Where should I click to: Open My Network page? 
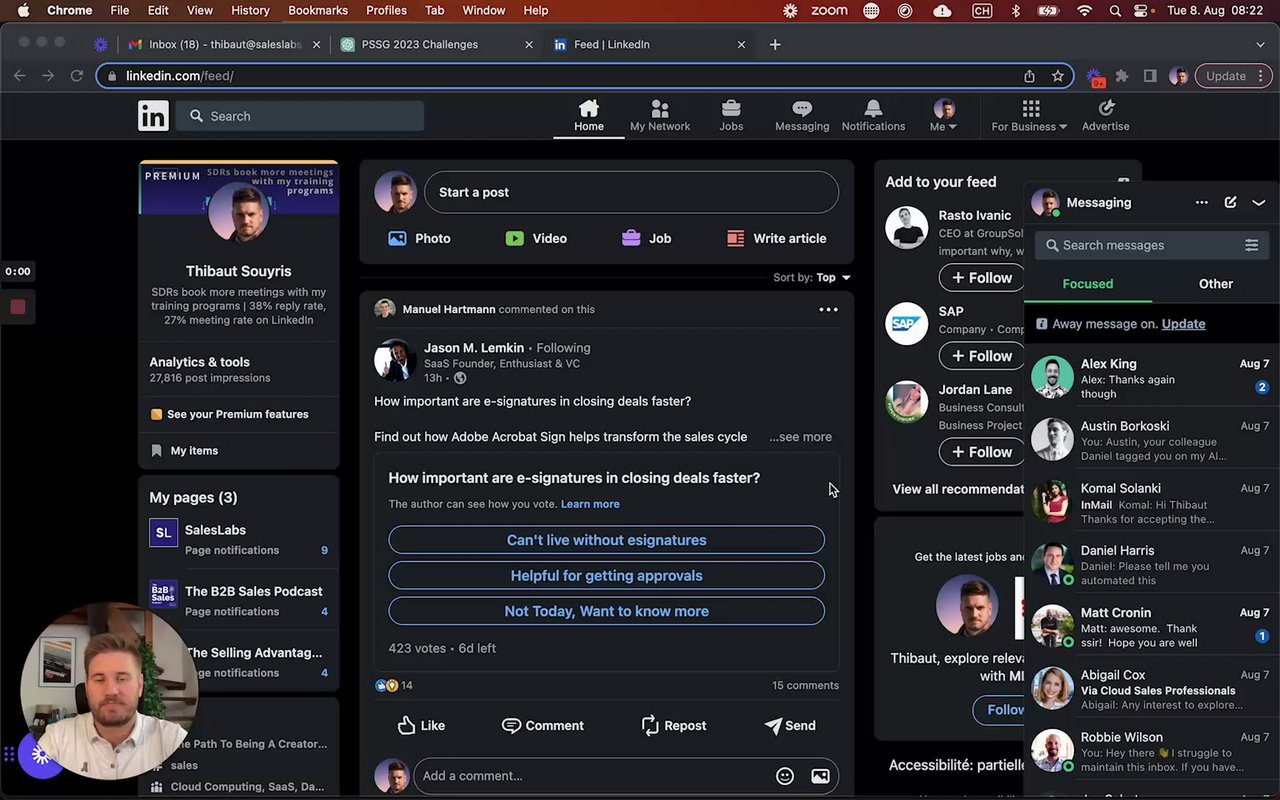[x=660, y=115]
